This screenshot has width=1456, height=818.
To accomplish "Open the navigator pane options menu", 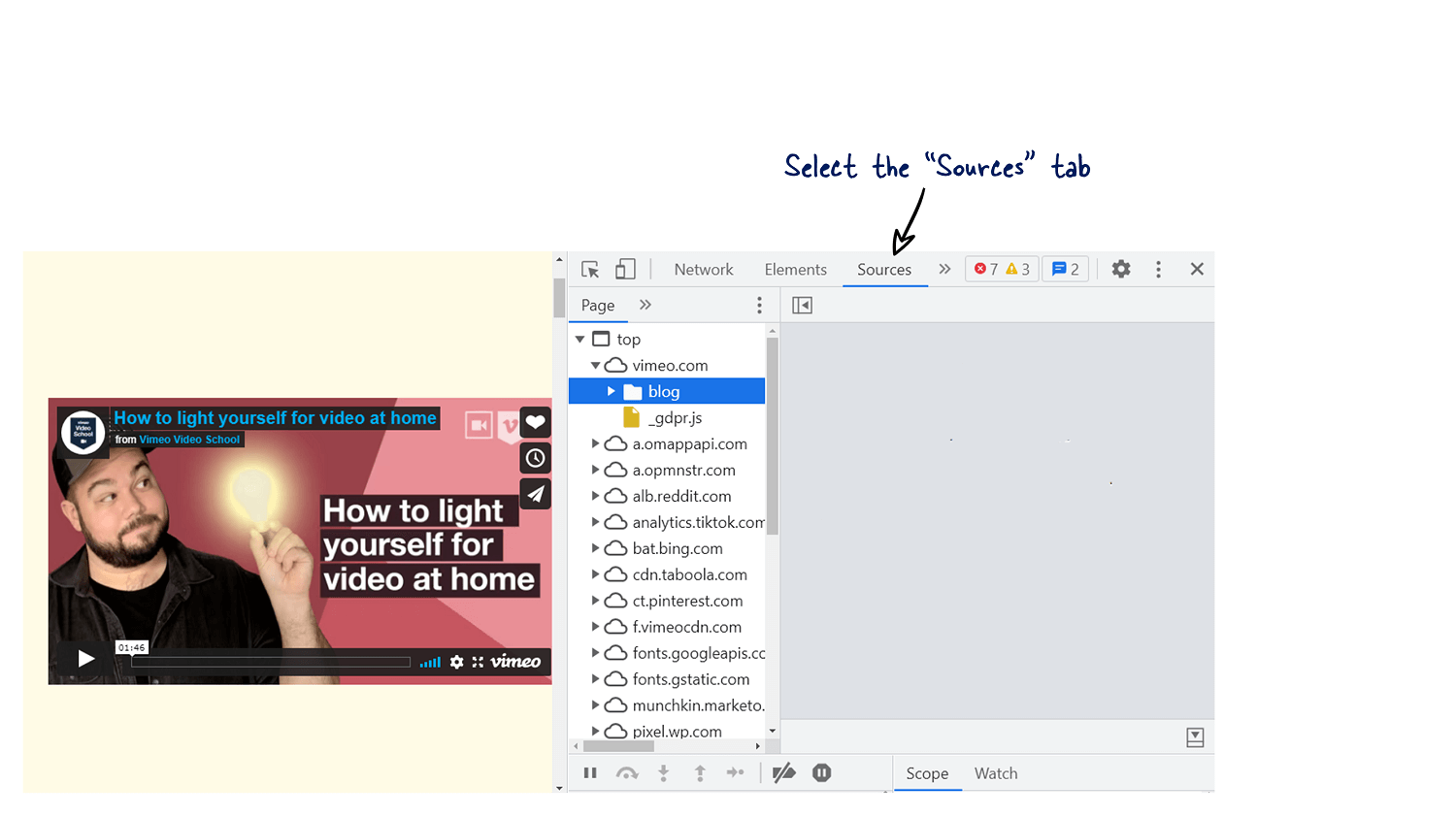I will tap(759, 306).
